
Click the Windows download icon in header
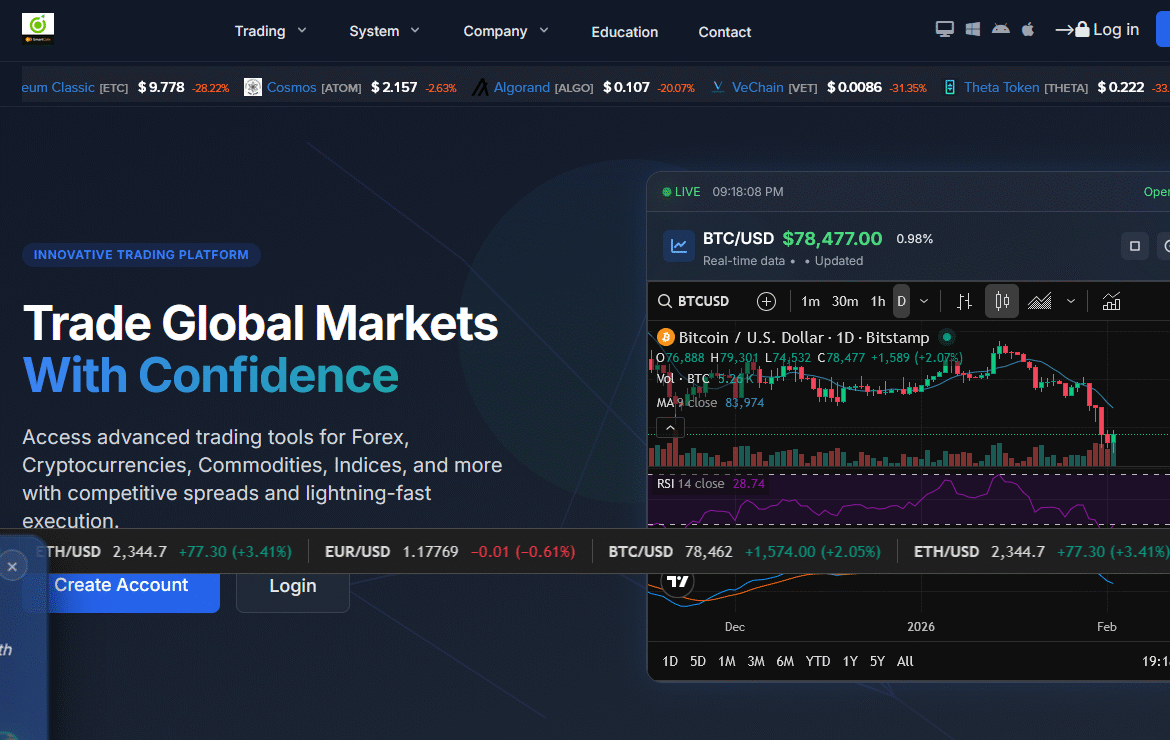click(x=972, y=30)
